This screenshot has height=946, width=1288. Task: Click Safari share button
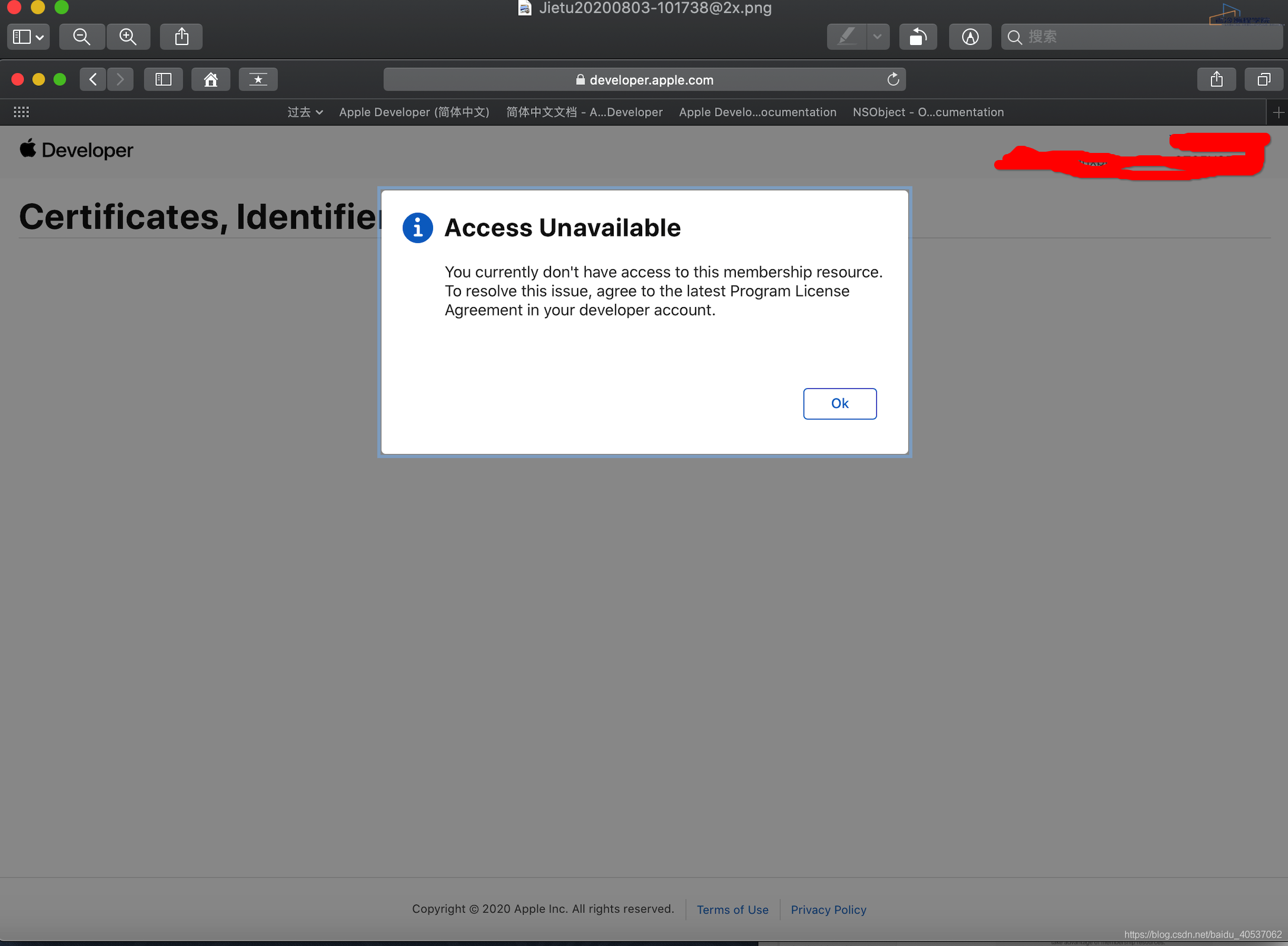1216,79
